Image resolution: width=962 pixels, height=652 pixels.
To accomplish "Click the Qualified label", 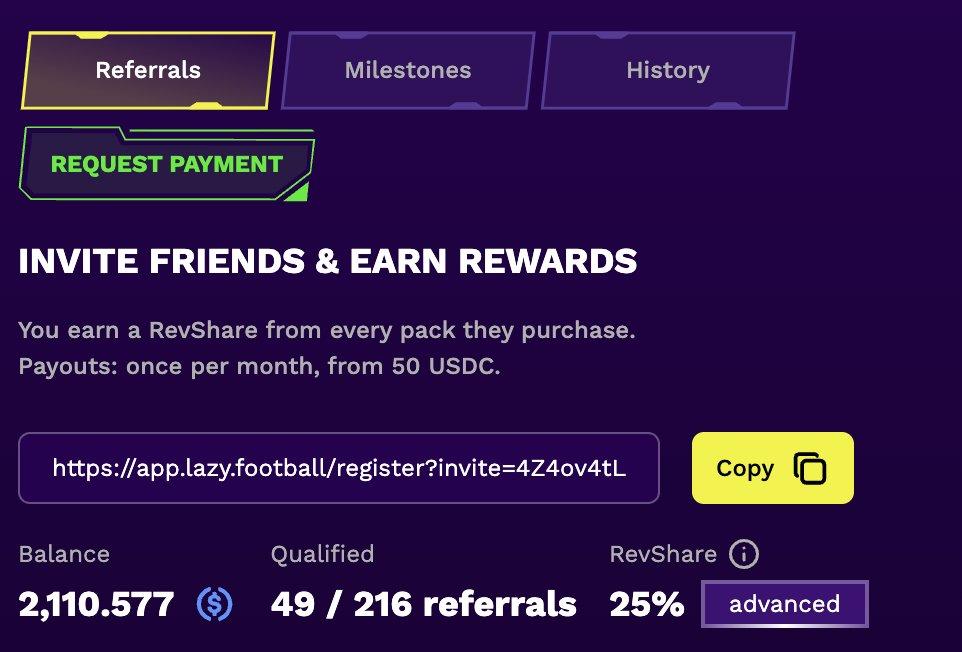I will 322,554.
